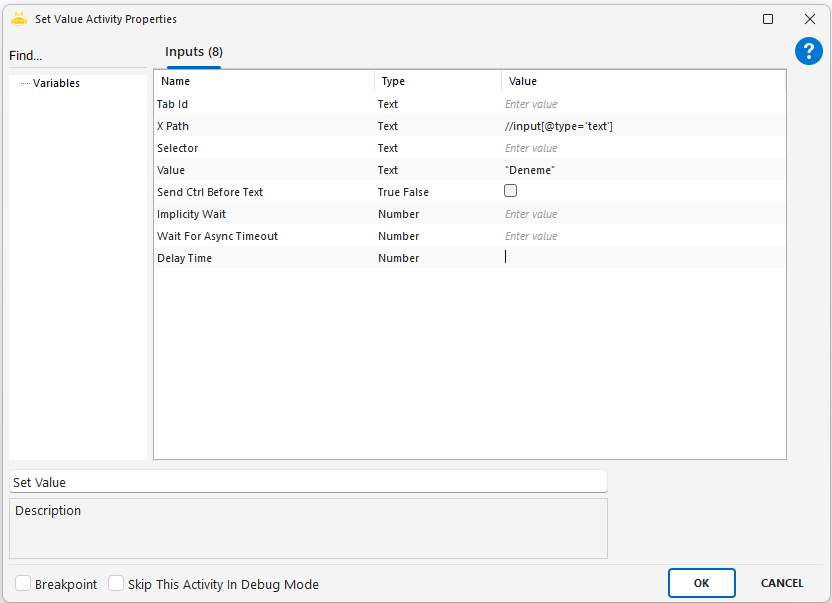
Task: Click the Implicity Wait value field
Action: [x=642, y=214]
